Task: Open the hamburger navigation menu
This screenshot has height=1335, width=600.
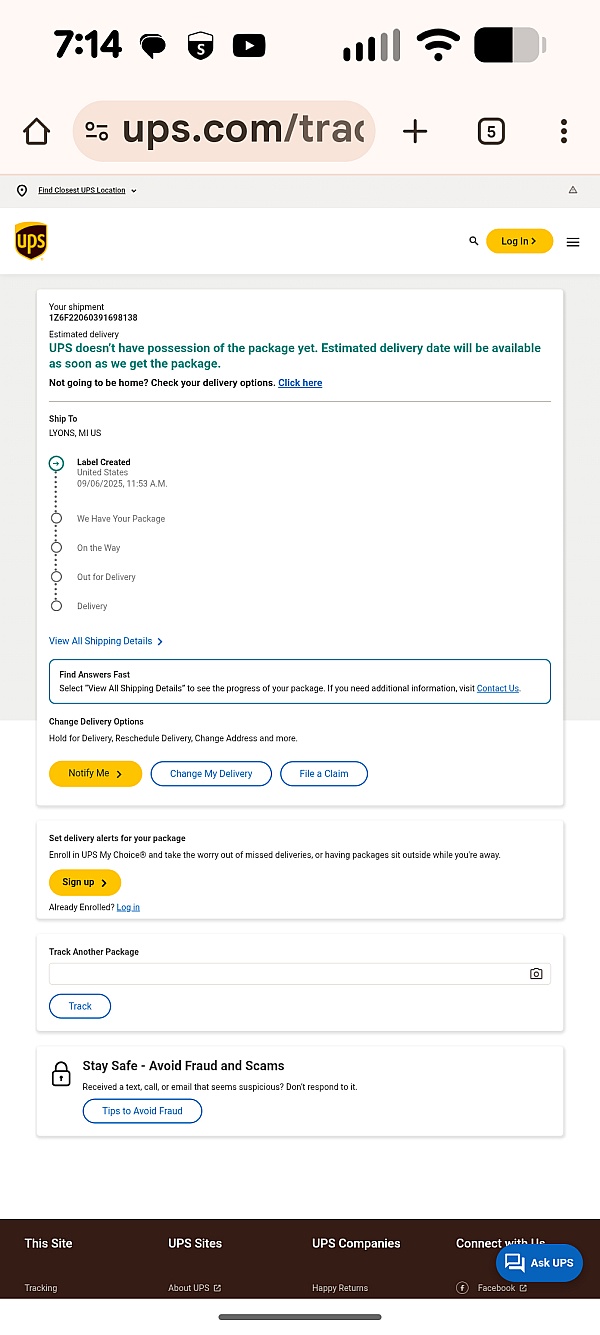Action: point(573,242)
